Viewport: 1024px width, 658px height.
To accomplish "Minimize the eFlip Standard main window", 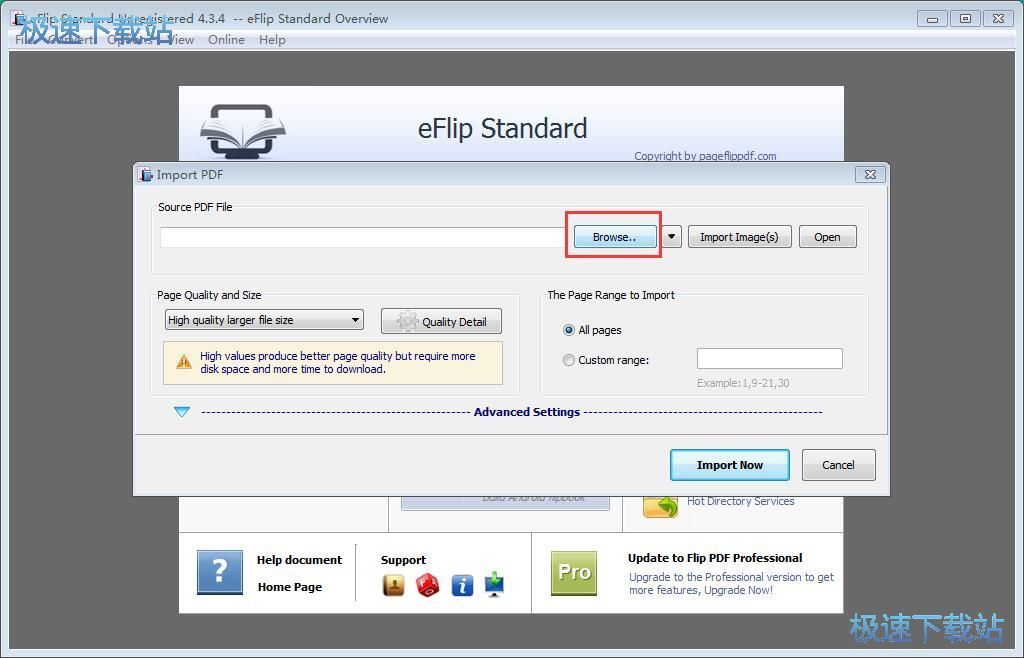I will (933, 19).
